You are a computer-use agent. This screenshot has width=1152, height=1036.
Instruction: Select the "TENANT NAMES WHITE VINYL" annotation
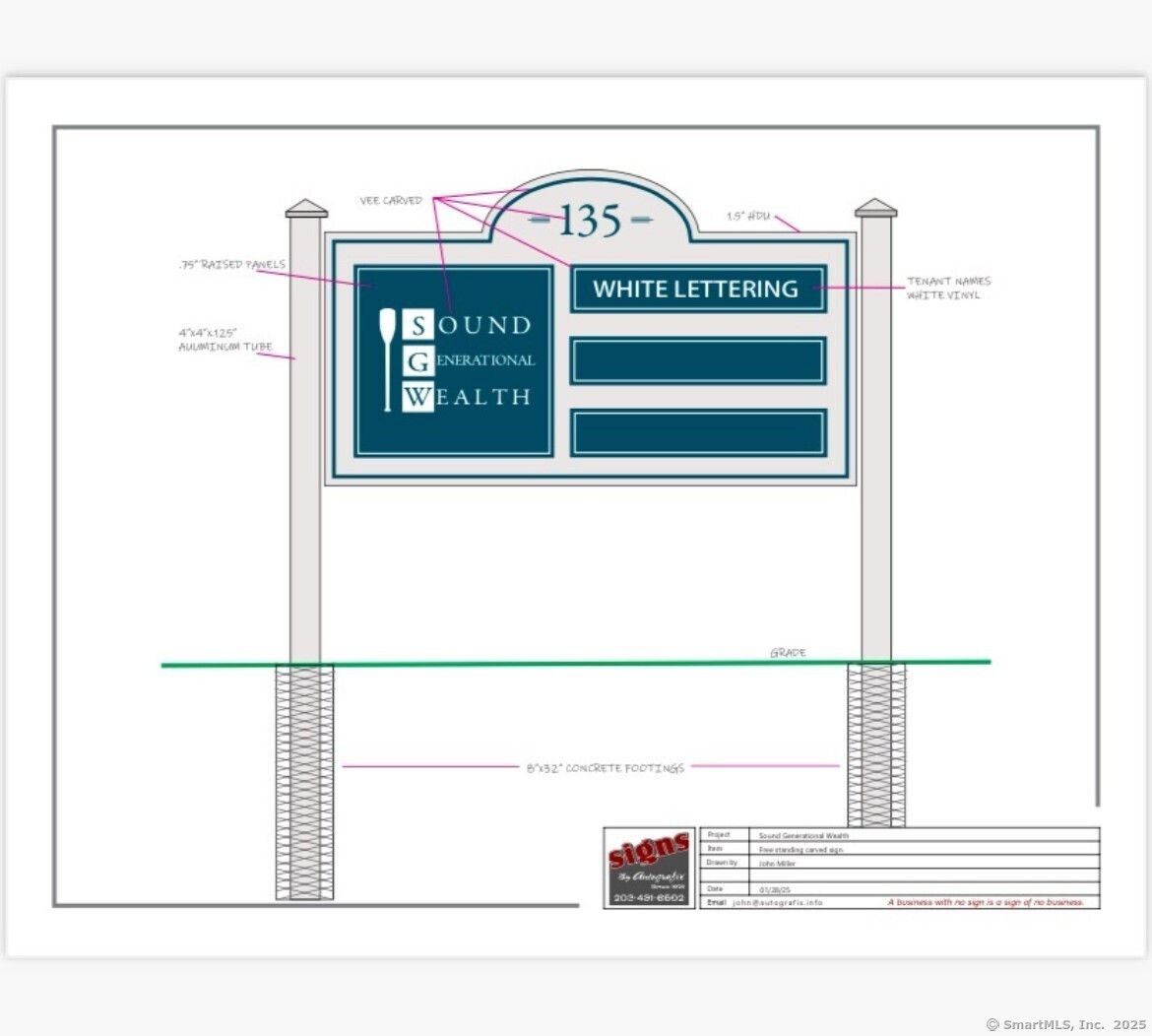(x=948, y=288)
